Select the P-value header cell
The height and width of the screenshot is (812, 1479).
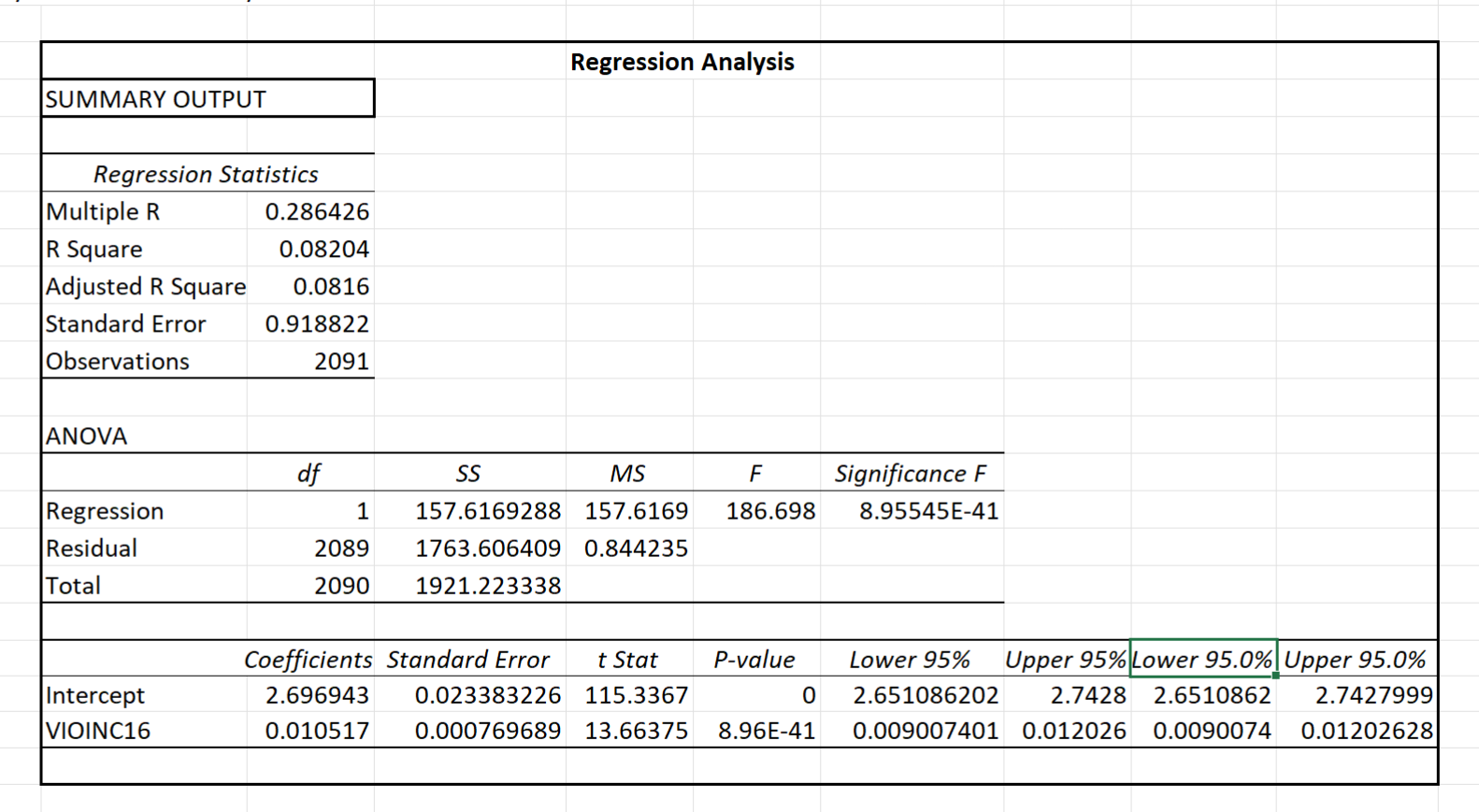point(754,660)
